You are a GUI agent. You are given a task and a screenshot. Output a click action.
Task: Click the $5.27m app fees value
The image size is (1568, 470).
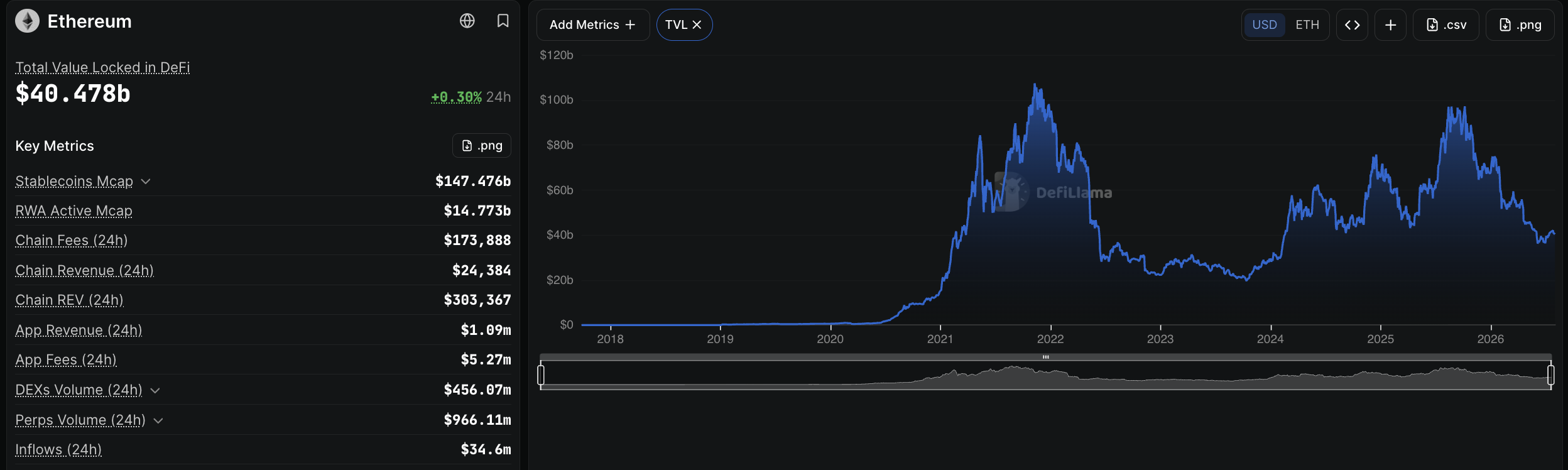tap(486, 359)
